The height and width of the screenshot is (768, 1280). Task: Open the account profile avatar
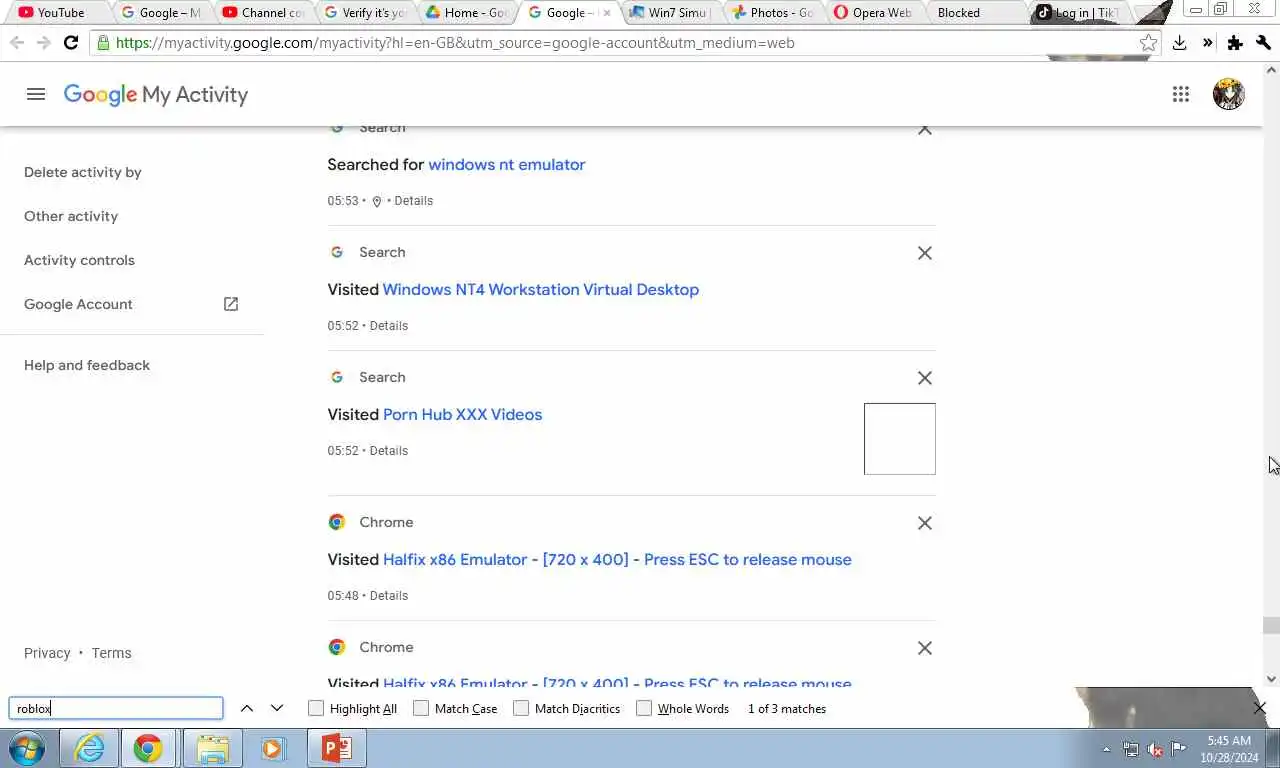click(x=1228, y=94)
